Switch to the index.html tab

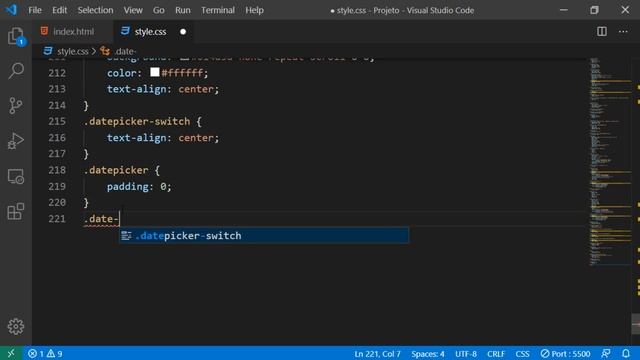tap(73, 31)
